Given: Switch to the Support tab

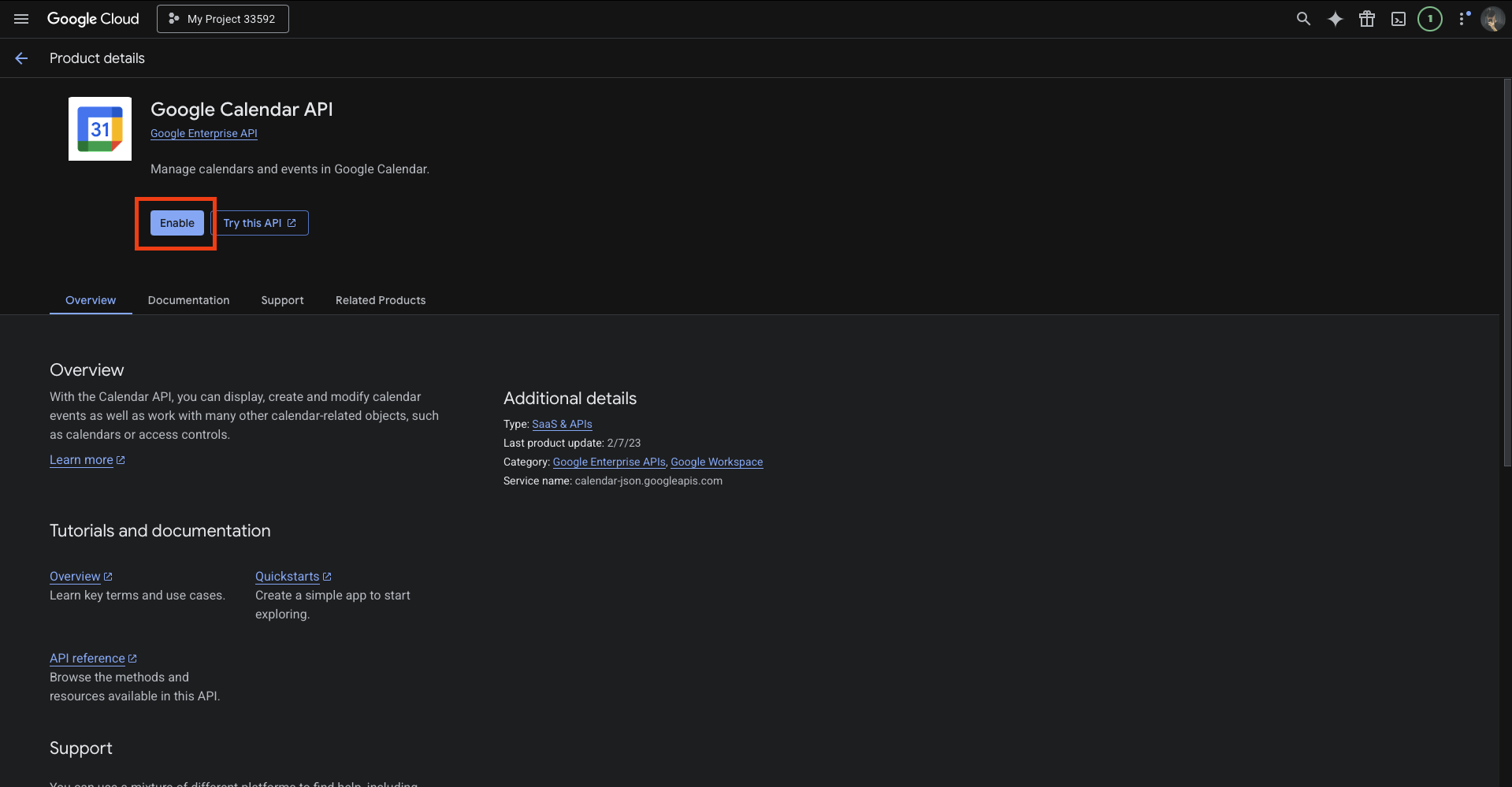Looking at the screenshot, I should click(282, 300).
